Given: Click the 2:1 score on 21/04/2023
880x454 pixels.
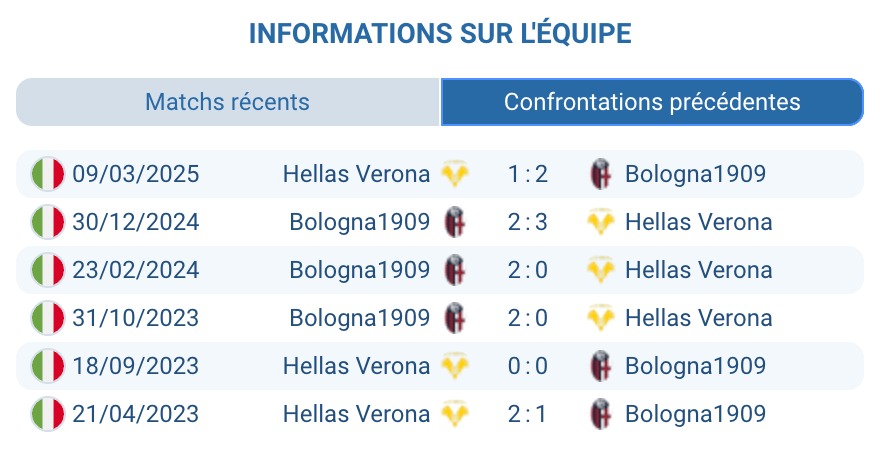Looking at the screenshot, I should tap(527, 414).
